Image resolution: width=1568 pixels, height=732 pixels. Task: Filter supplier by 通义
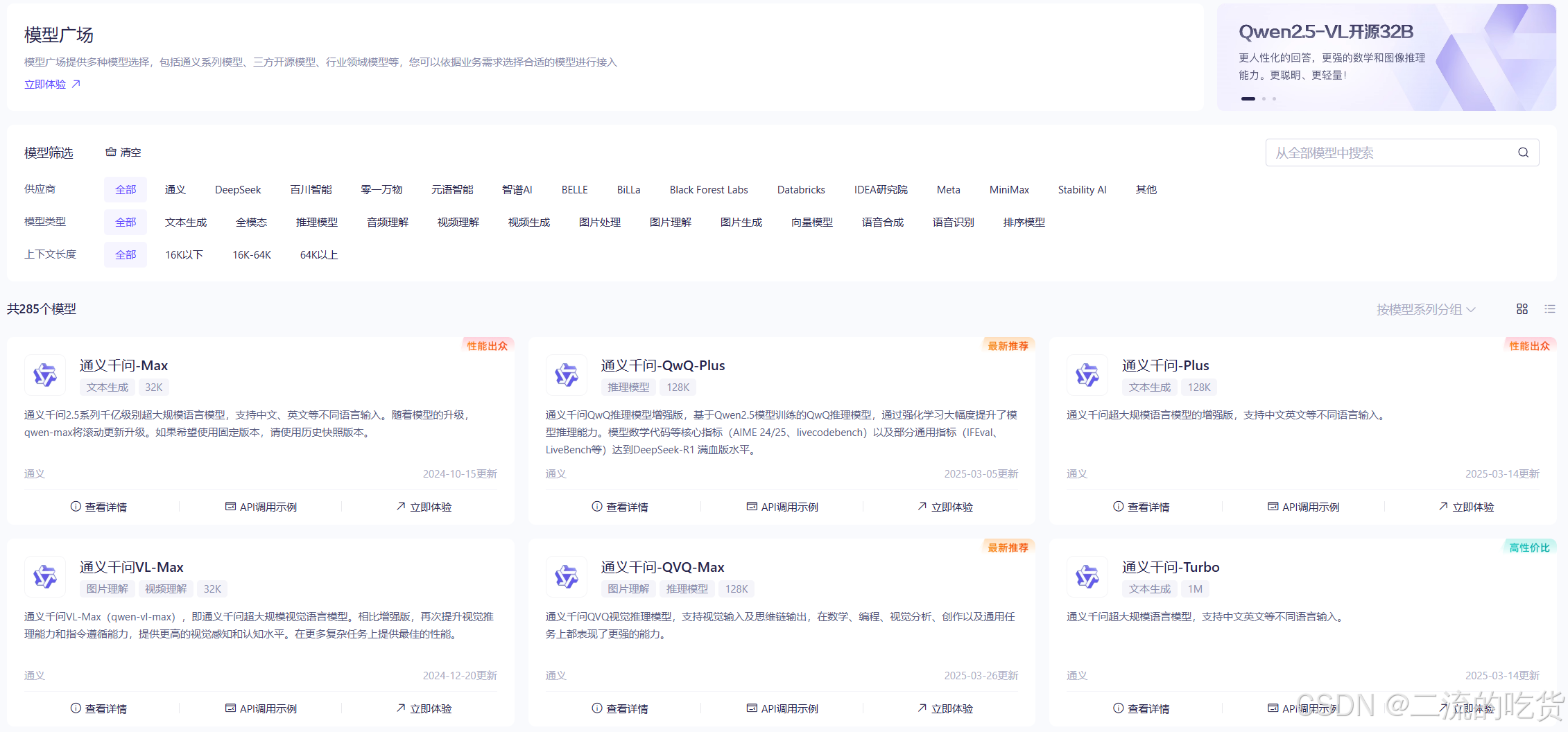pos(175,189)
